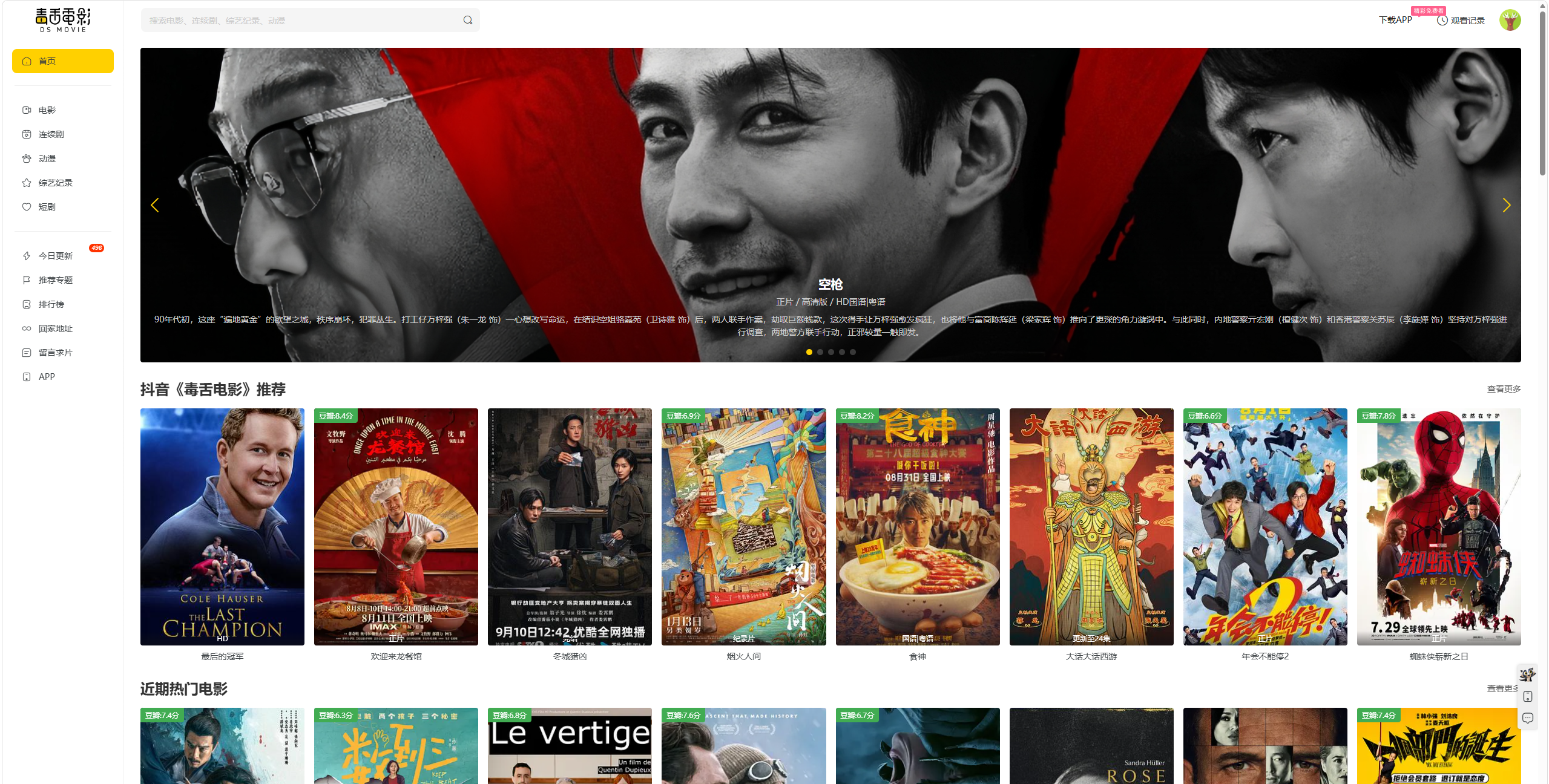
Task: Open 食神 movie poster
Action: [x=918, y=527]
